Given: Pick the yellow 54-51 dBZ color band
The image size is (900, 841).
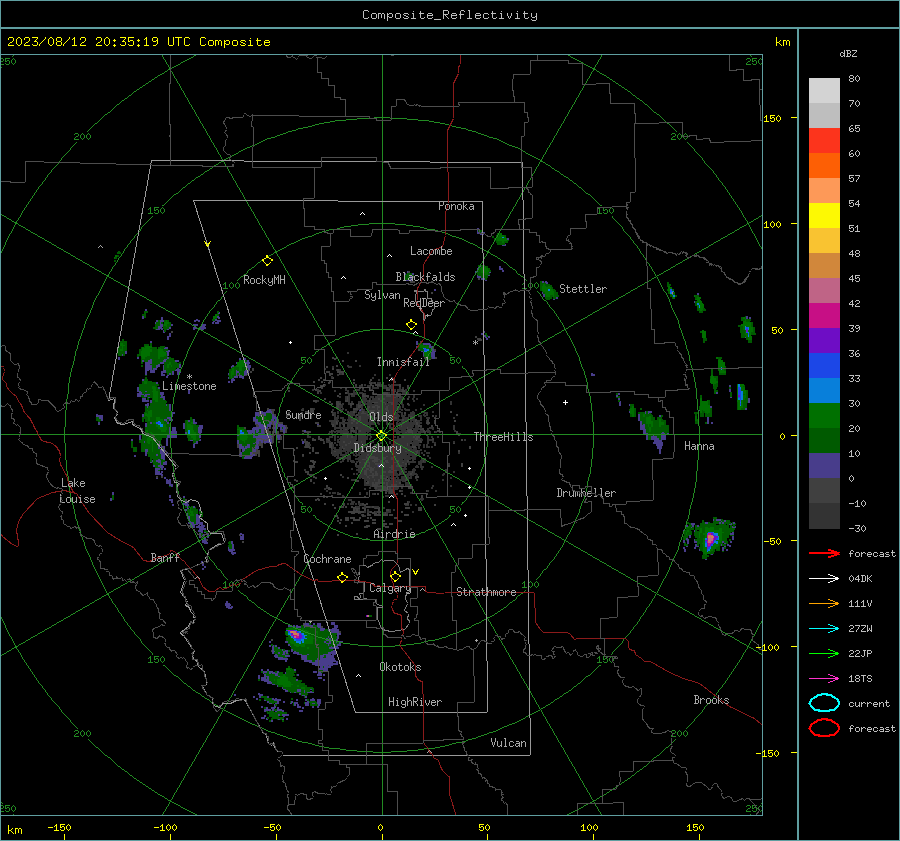Looking at the screenshot, I should (824, 216).
